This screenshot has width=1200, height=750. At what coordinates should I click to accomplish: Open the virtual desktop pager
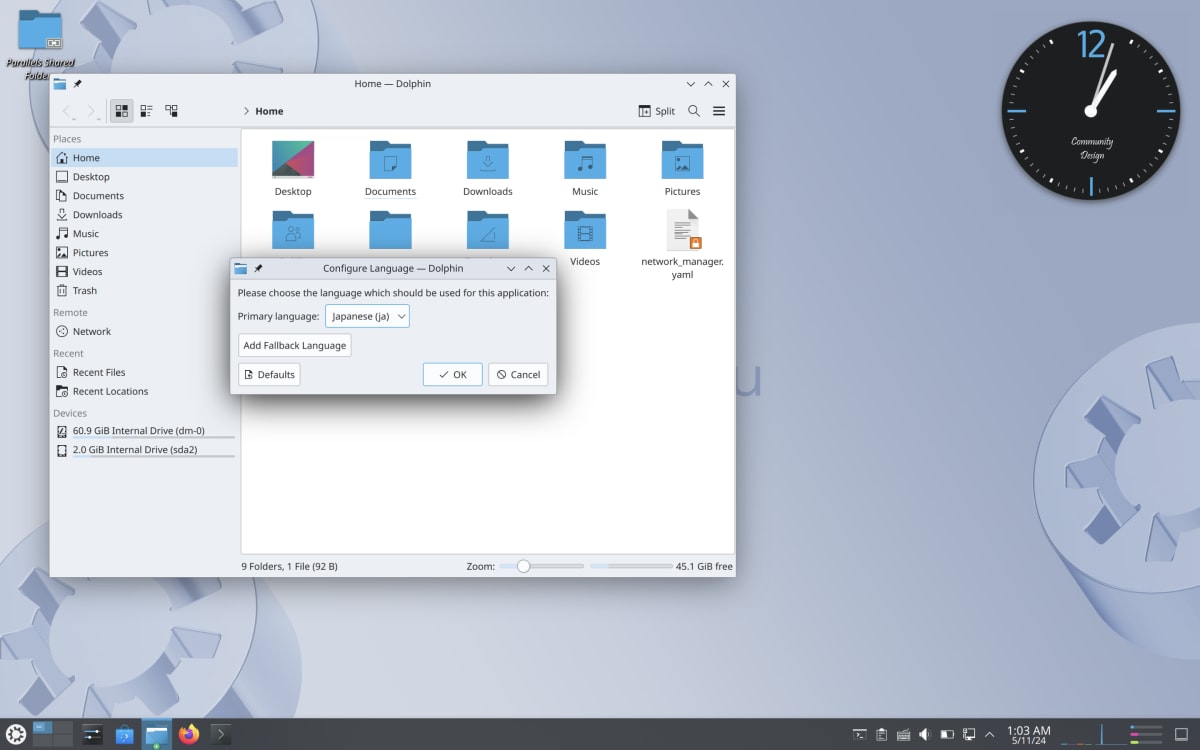point(53,734)
